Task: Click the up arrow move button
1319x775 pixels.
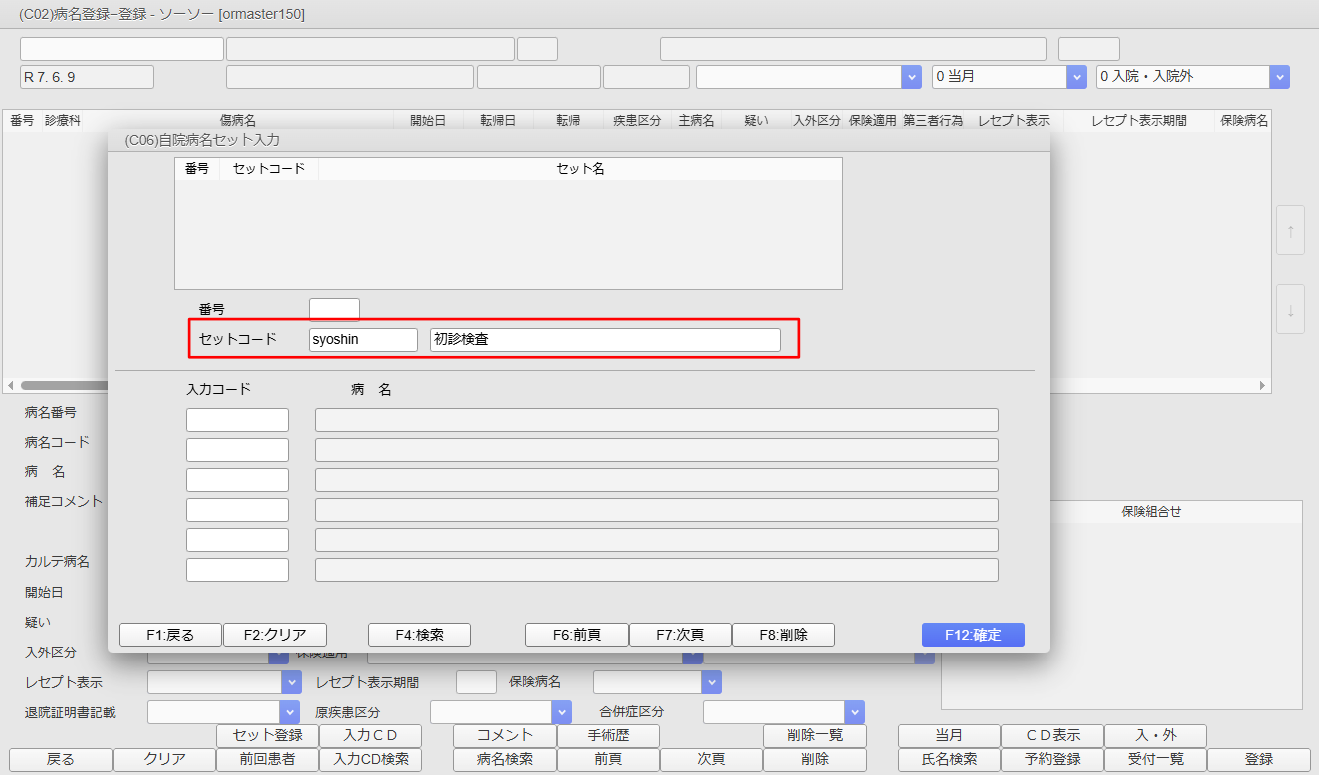Action: tap(1290, 230)
